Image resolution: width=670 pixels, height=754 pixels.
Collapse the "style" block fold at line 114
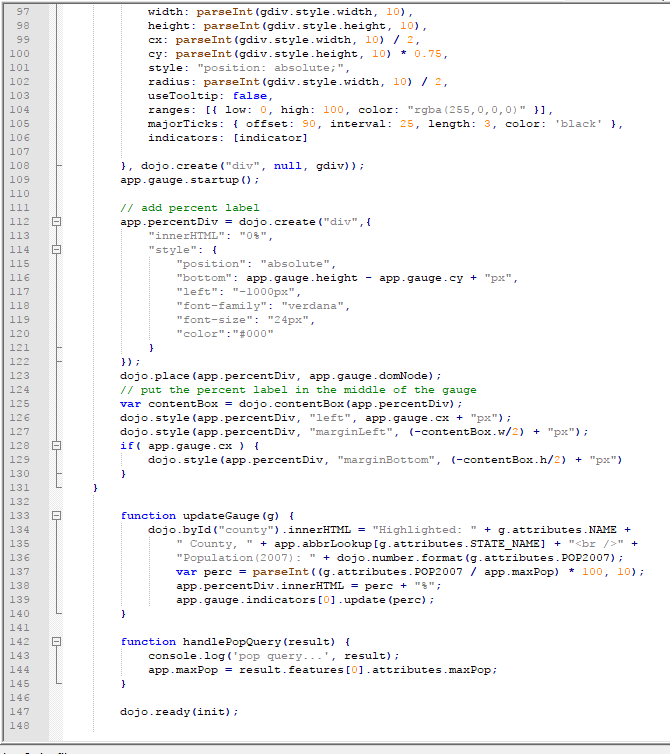(56, 250)
